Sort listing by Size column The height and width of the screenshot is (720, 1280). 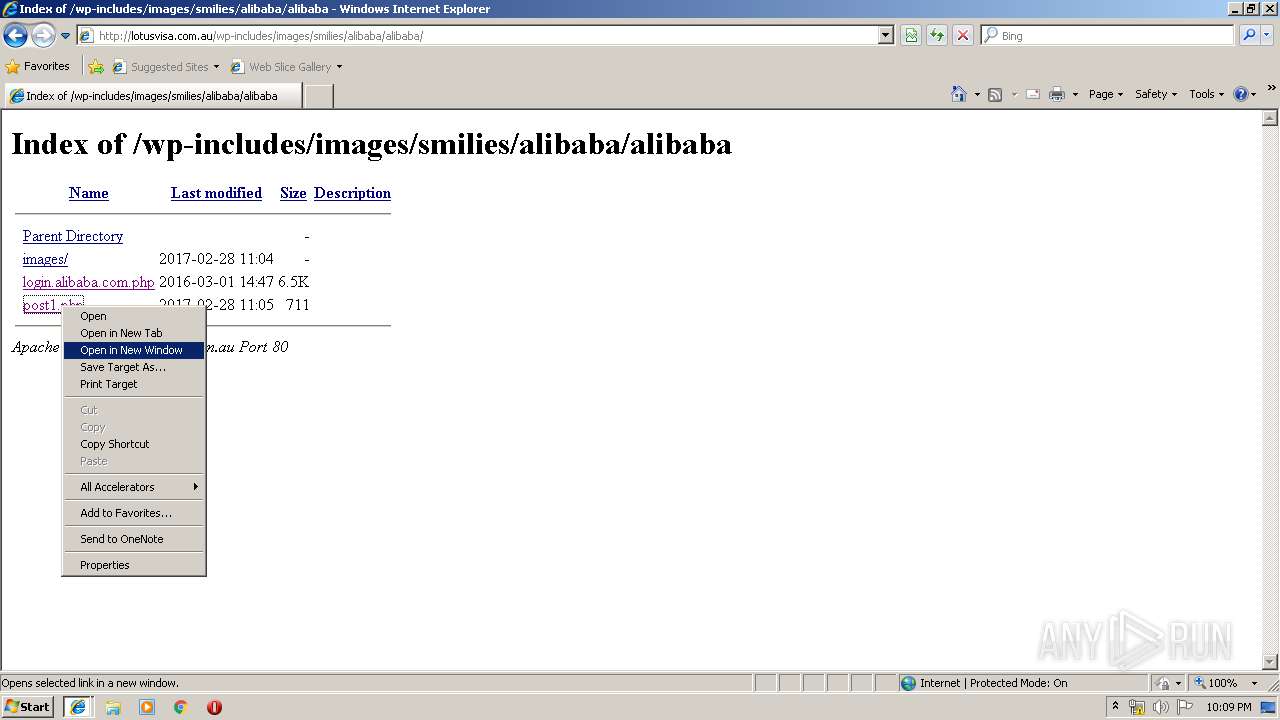pyautogui.click(x=293, y=193)
